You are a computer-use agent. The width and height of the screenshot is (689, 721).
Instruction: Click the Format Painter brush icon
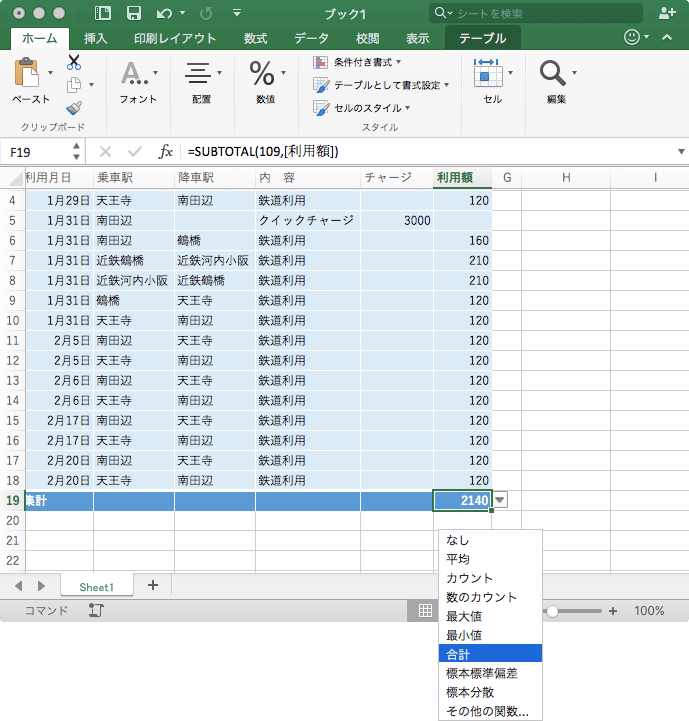click(74, 108)
